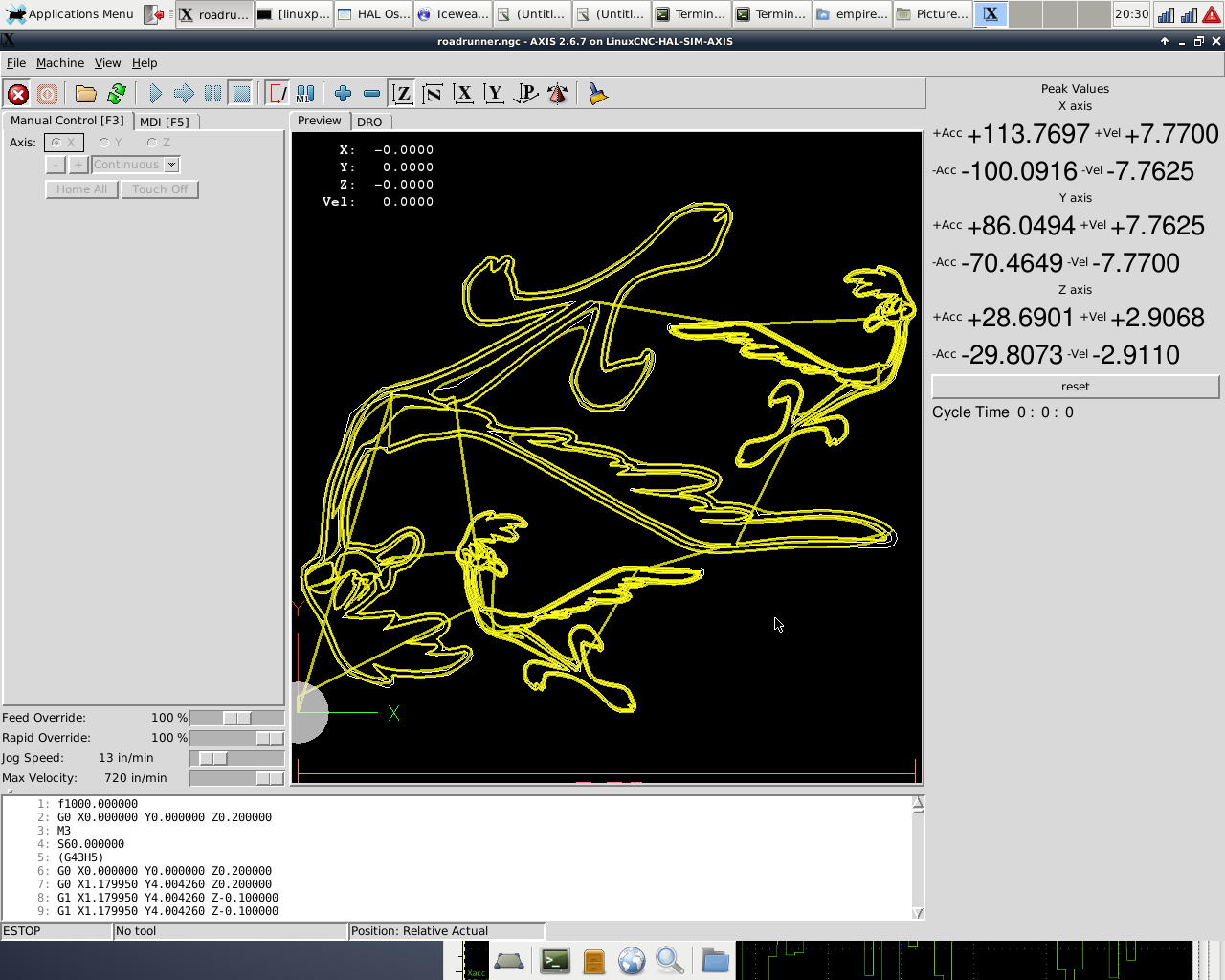Open magnifier search icon in dock
1225x980 pixels.
pyautogui.click(x=670, y=960)
